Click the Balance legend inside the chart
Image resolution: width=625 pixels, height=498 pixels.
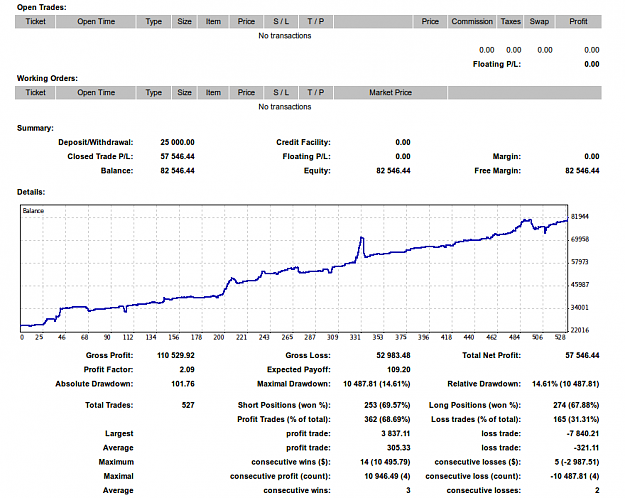(x=33, y=211)
